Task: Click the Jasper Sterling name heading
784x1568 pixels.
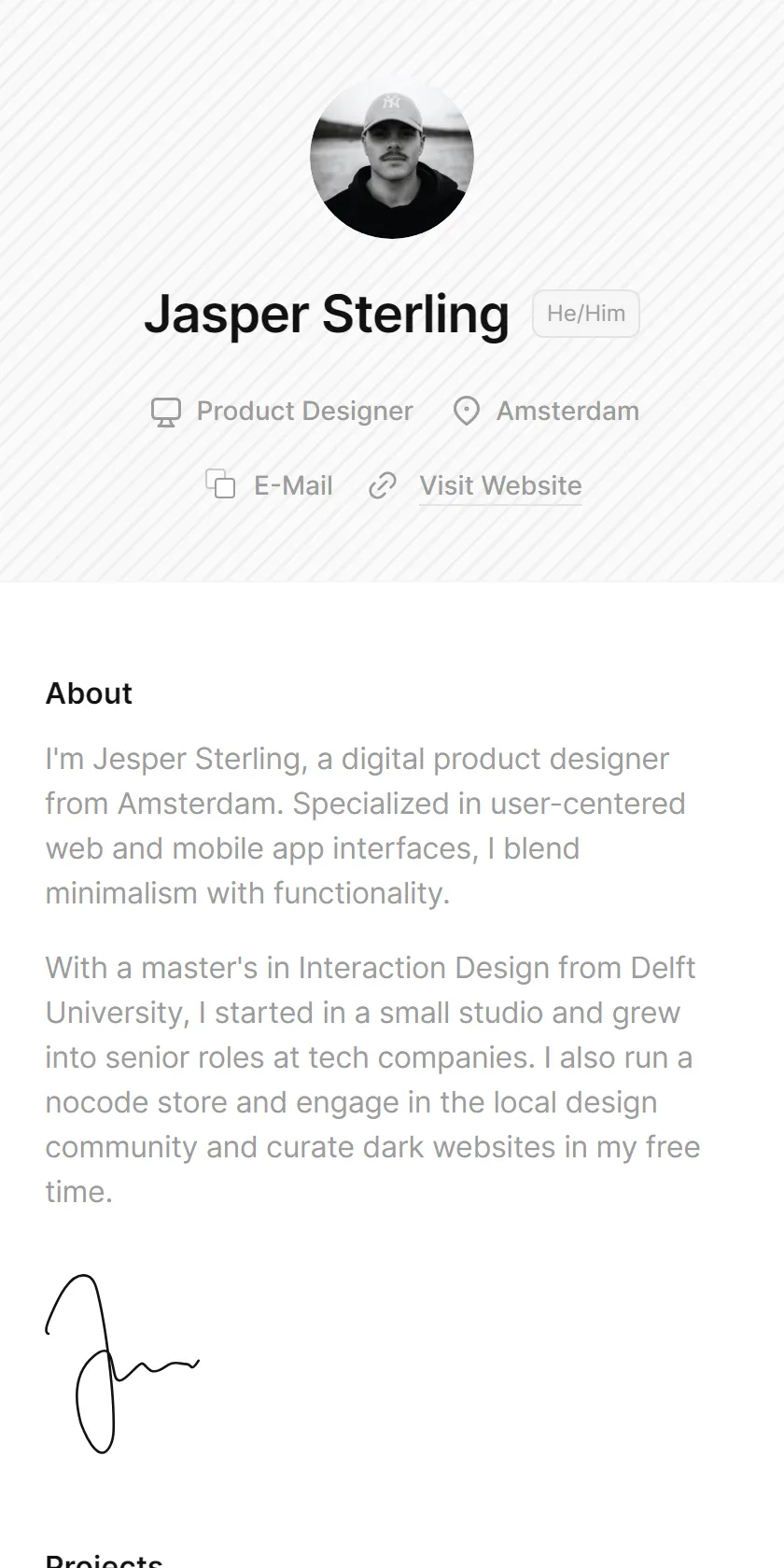Action: pyautogui.click(x=327, y=315)
